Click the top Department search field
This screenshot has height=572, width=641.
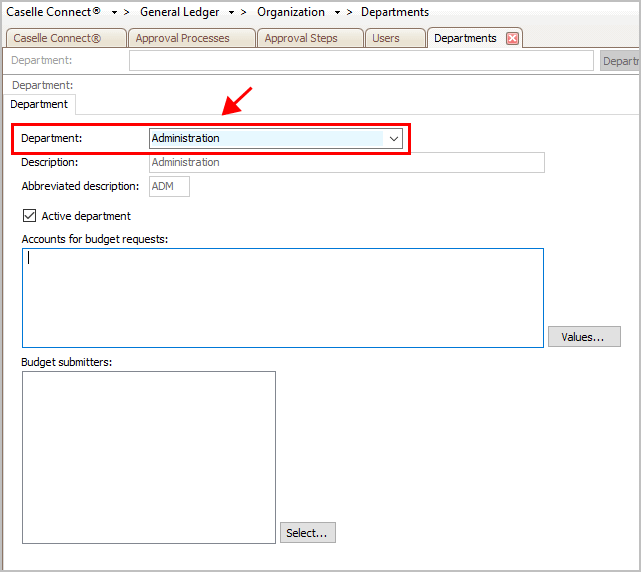click(361, 61)
